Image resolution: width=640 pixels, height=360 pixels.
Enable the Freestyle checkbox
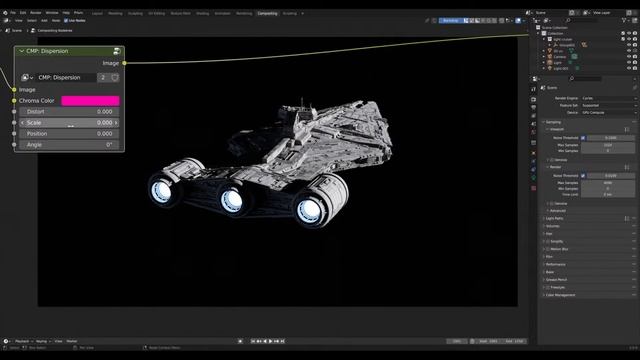click(x=548, y=287)
